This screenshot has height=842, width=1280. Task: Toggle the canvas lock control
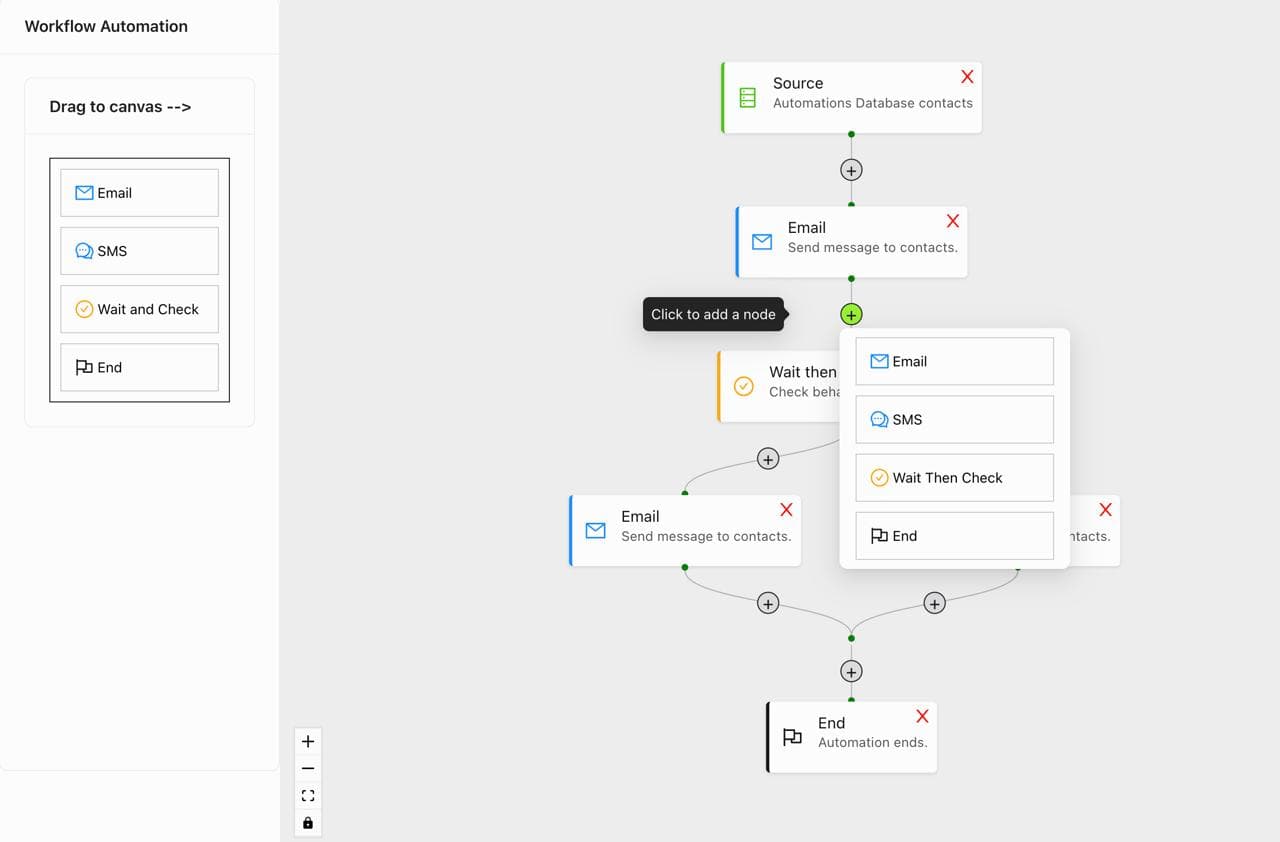[x=307, y=823]
